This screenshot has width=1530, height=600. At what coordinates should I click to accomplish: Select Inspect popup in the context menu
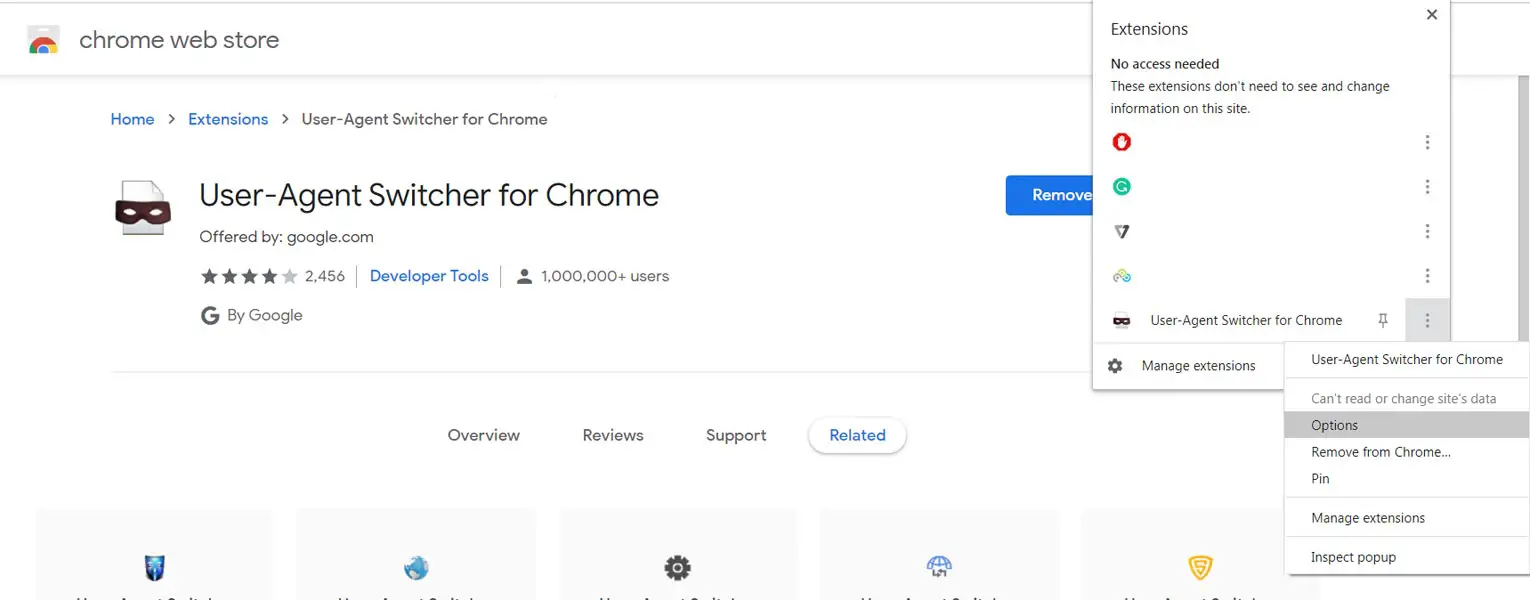(x=1407, y=557)
